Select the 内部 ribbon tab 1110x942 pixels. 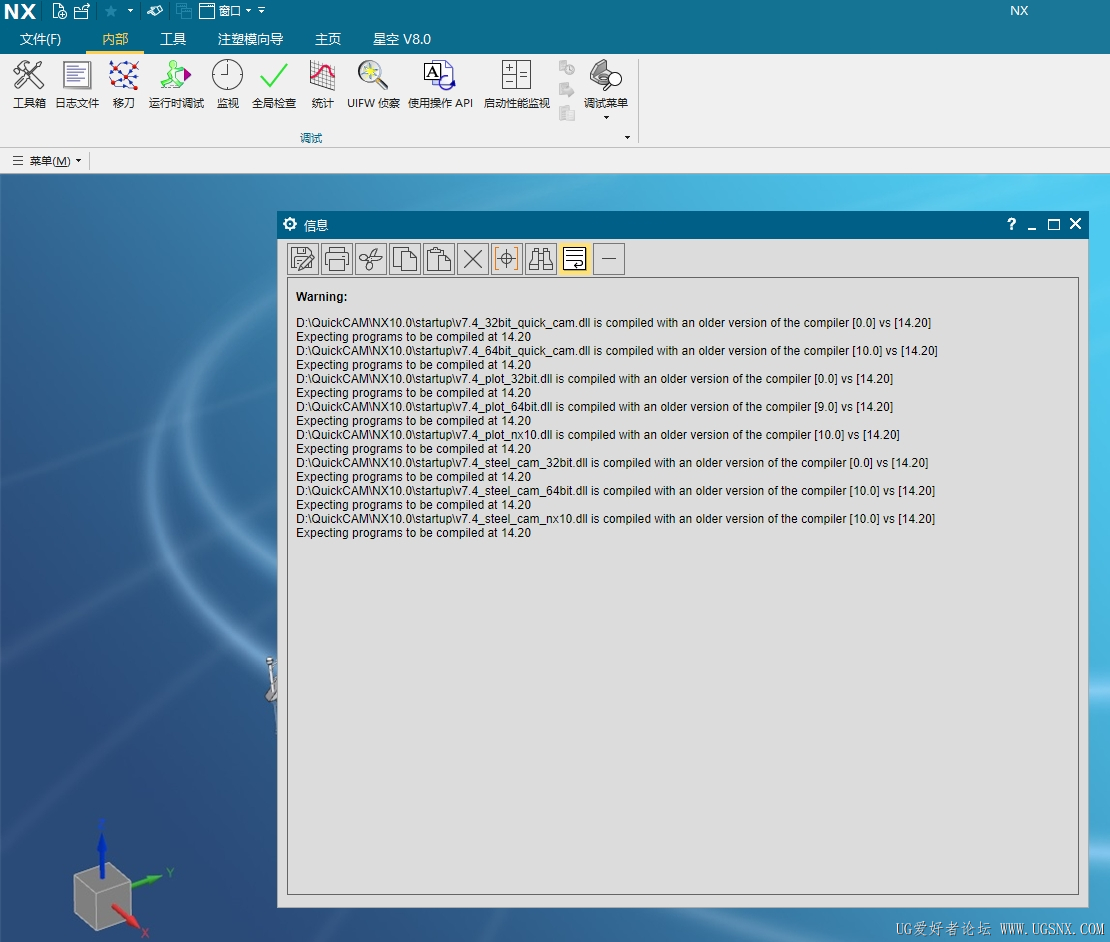click(115, 39)
